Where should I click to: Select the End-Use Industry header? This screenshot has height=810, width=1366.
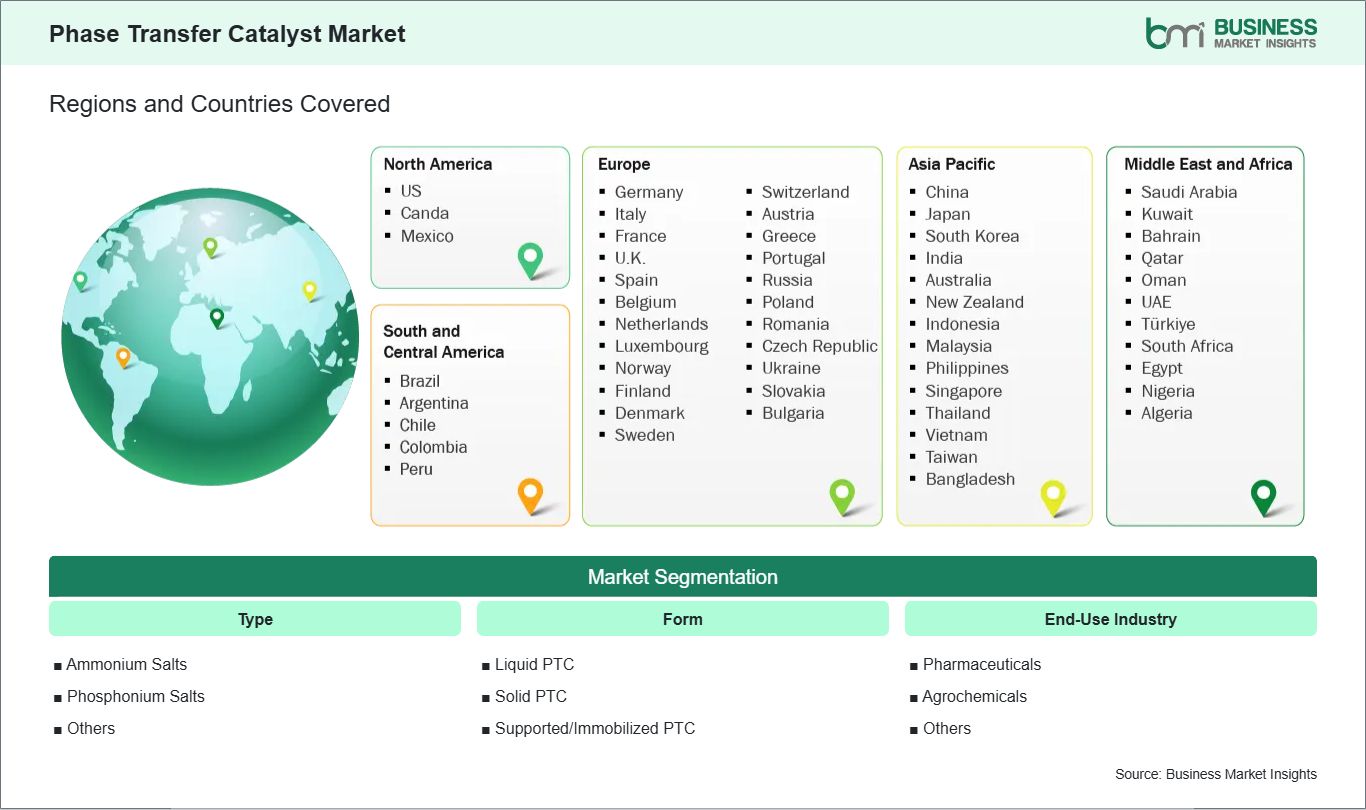point(1110,619)
